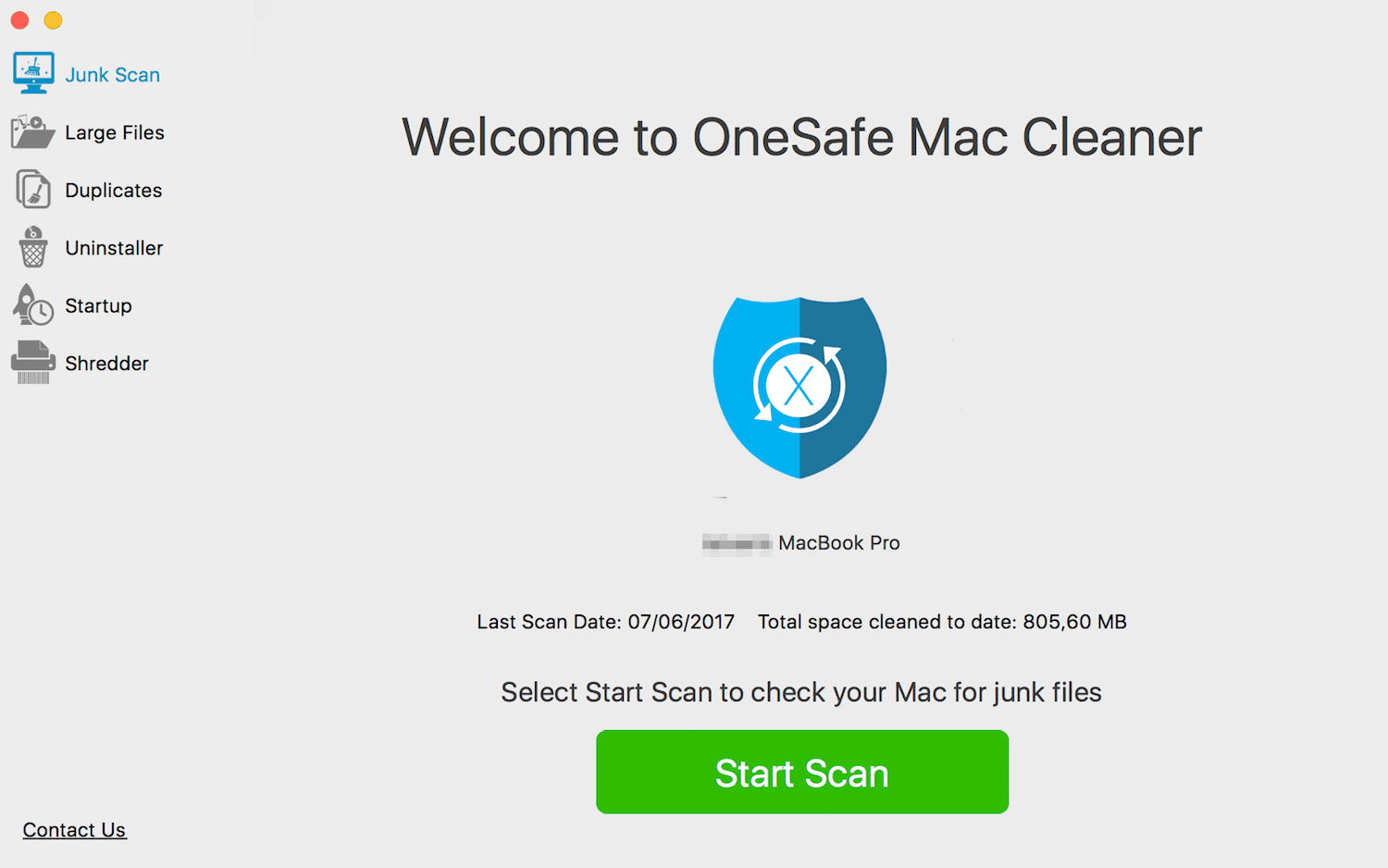Open the Shredder section from sidebar
This screenshot has height=868, width=1388.
point(105,363)
